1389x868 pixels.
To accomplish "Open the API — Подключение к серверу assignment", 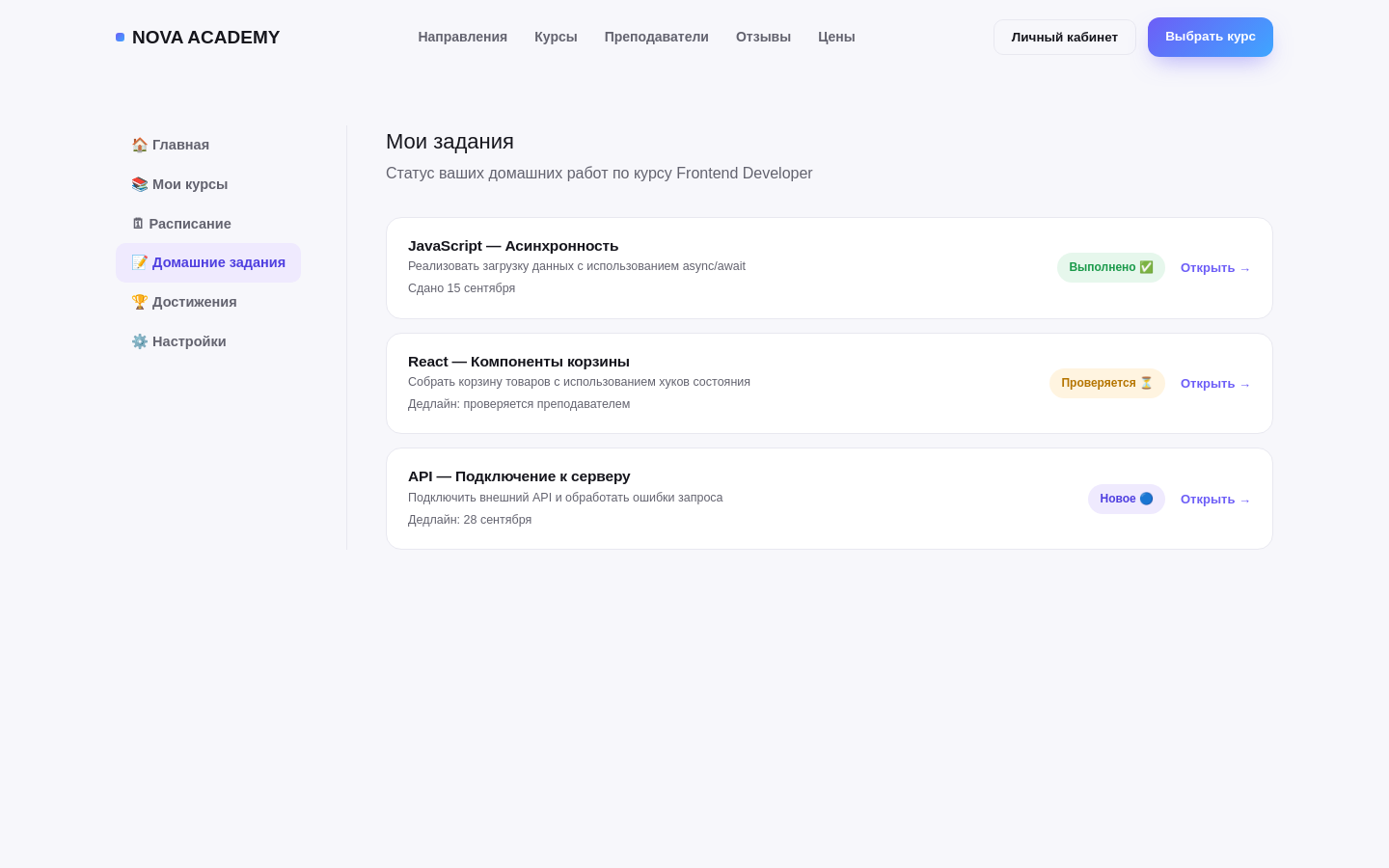I will pos(1215,500).
